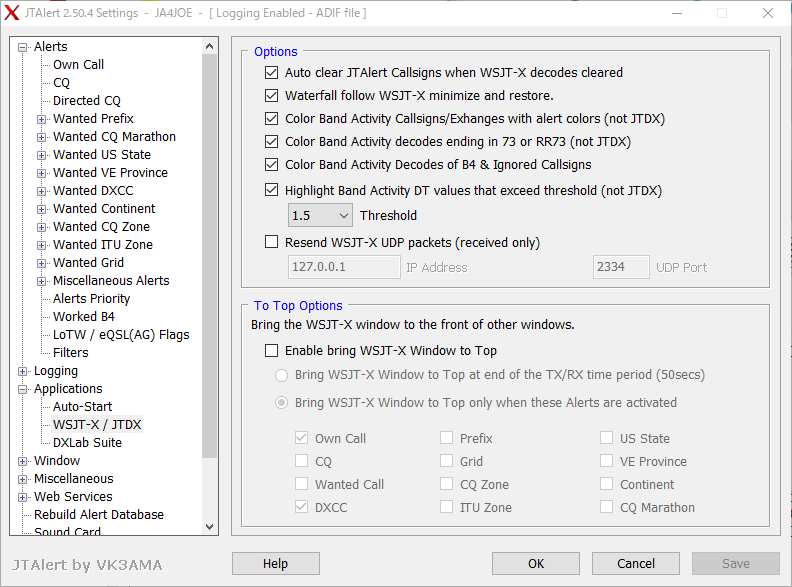Select Own Call in the tree

(x=78, y=65)
